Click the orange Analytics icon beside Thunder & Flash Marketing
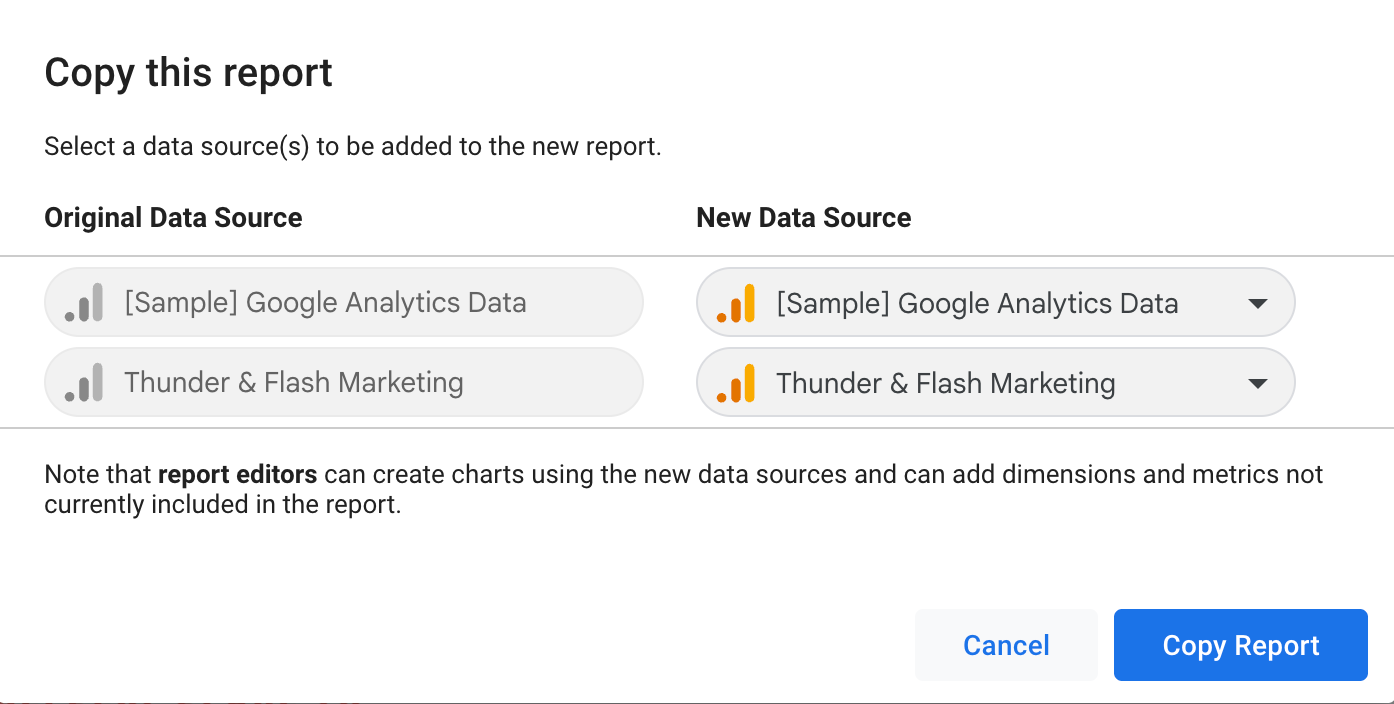 tap(736, 383)
